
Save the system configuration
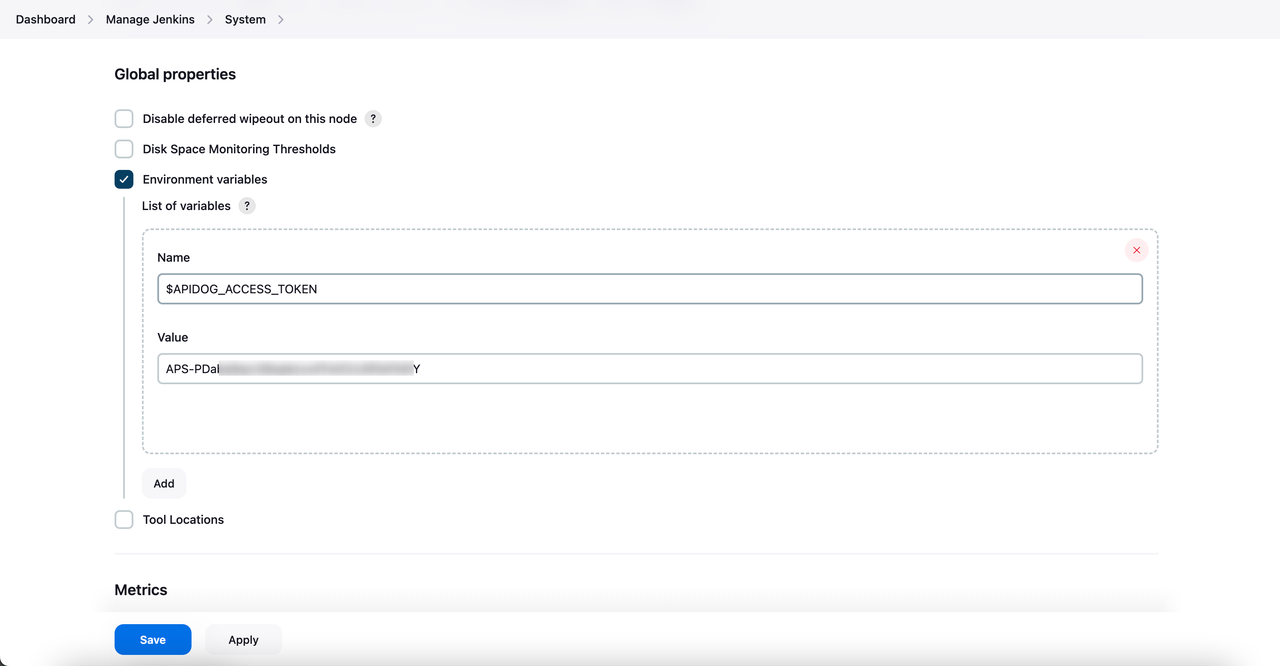click(x=153, y=640)
